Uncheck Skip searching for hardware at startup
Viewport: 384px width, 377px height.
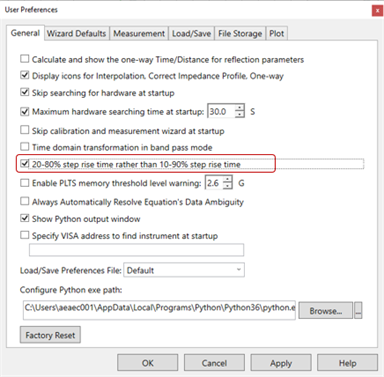click(x=25, y=92)
